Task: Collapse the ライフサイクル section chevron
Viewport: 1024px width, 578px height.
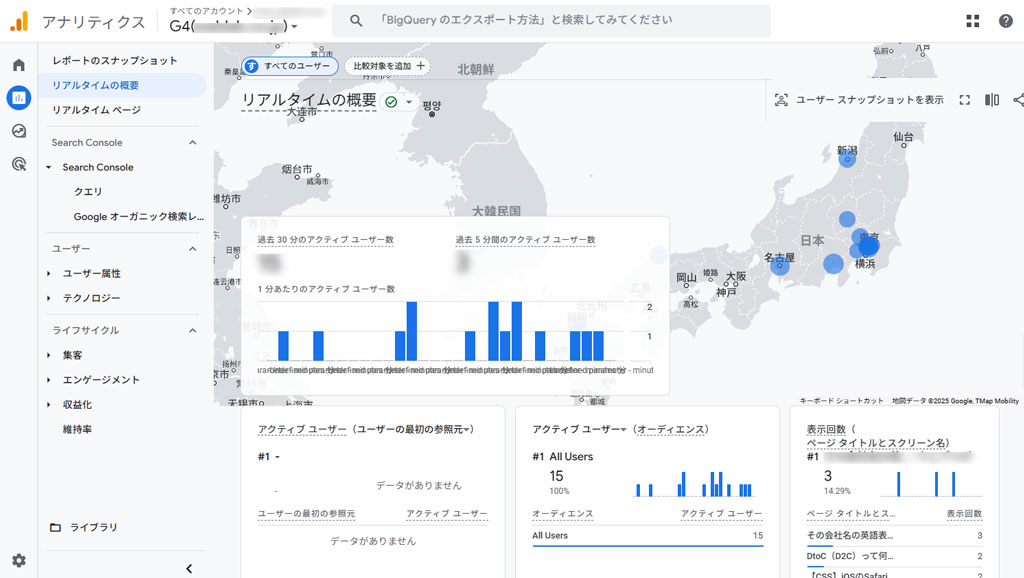Action: coord(193,330)
